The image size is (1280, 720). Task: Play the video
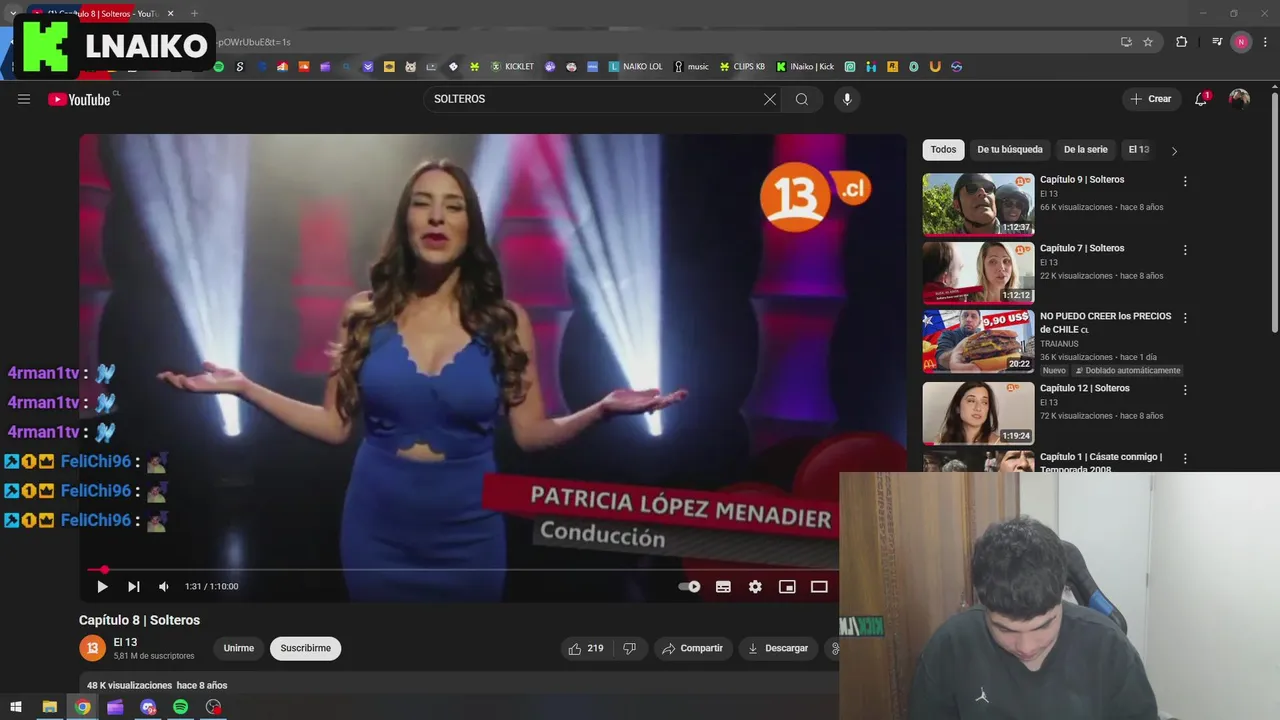pyautogui.click(x=102, y=587)
